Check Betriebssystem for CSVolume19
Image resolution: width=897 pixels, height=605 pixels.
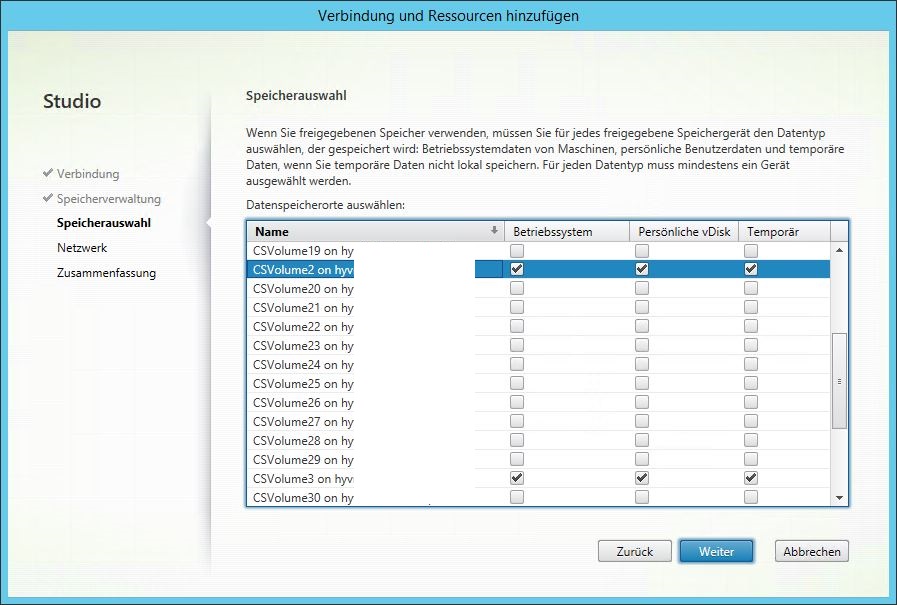click(x=517, y=250)
